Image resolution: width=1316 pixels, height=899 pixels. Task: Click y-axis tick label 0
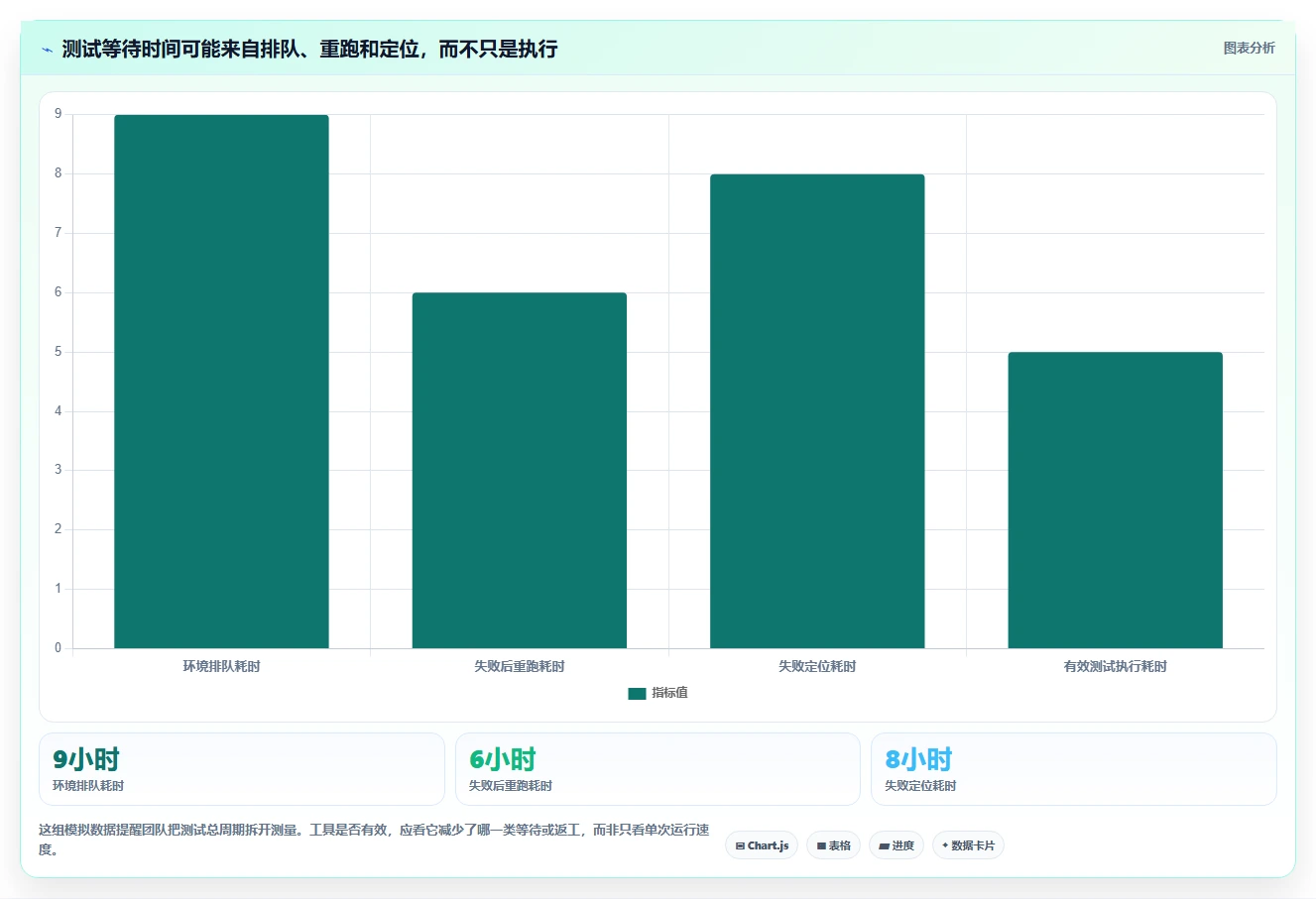pyautogui.click(x=59, y=648)
